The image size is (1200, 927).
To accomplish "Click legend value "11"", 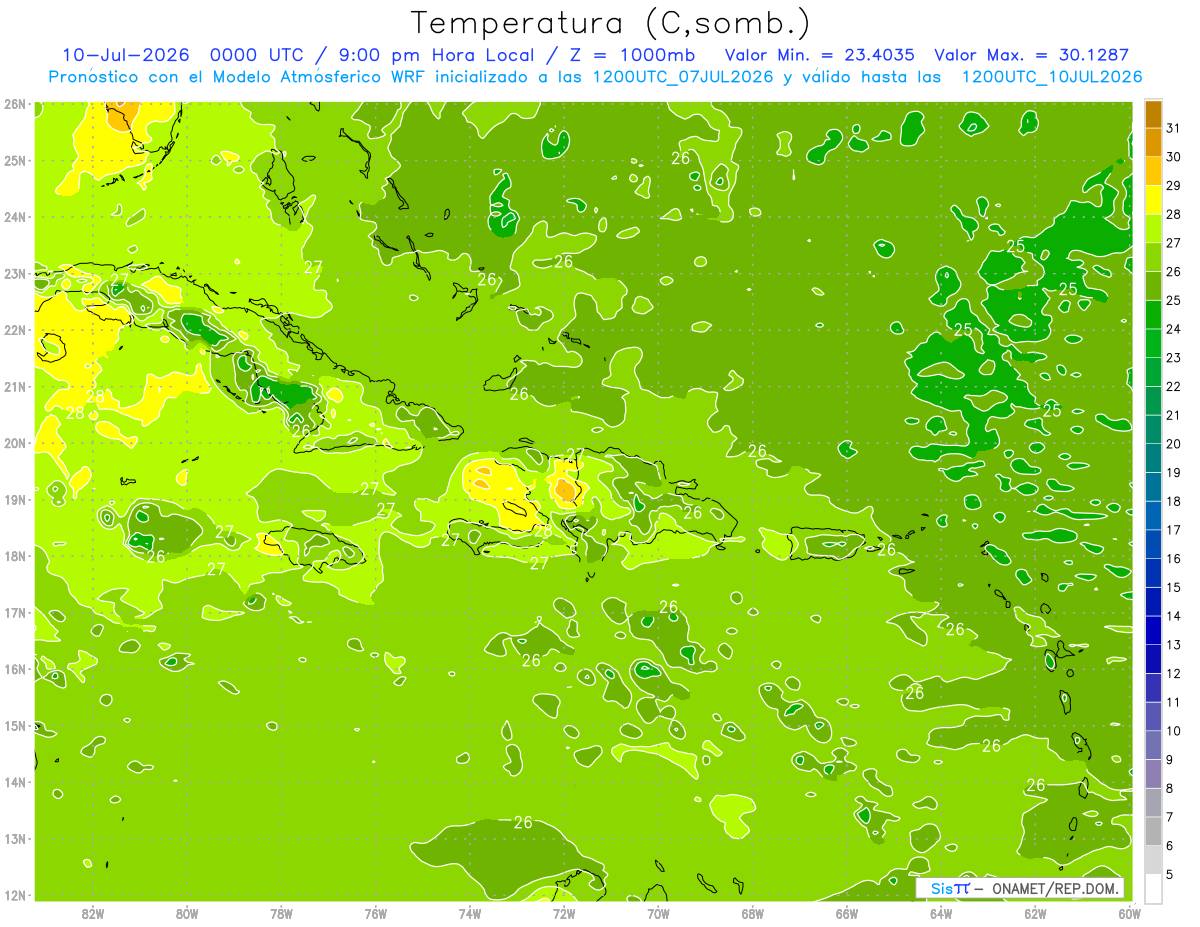I will (x=1174, y=702).
